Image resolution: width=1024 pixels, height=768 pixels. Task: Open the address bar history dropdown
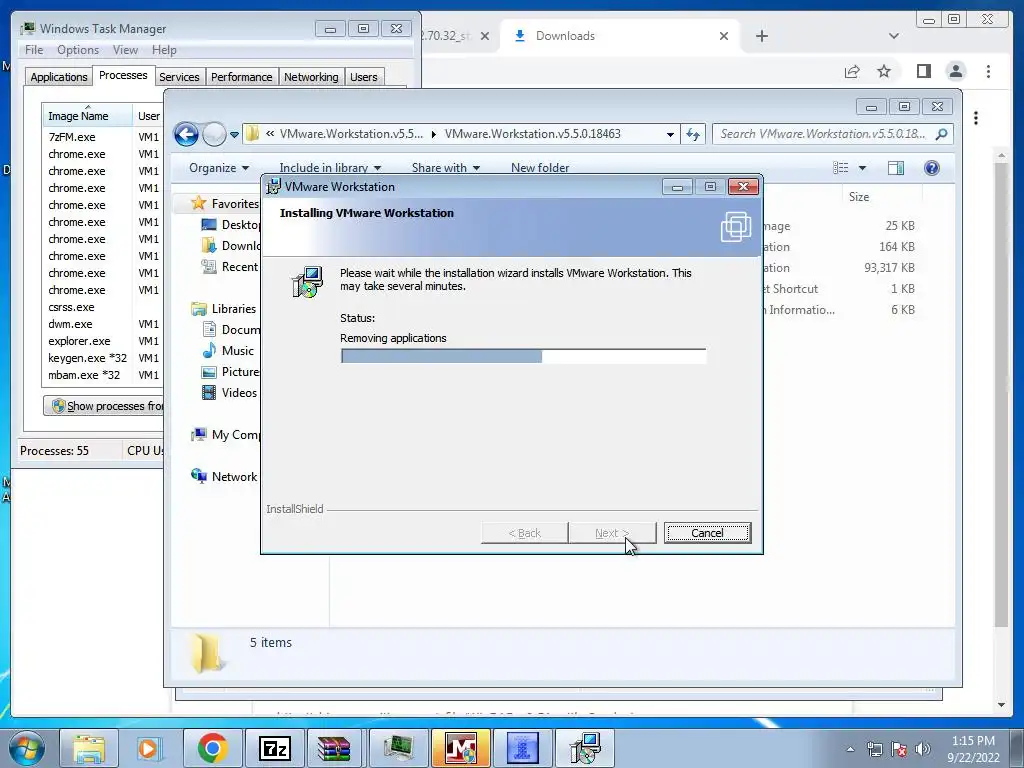point(670,135)
